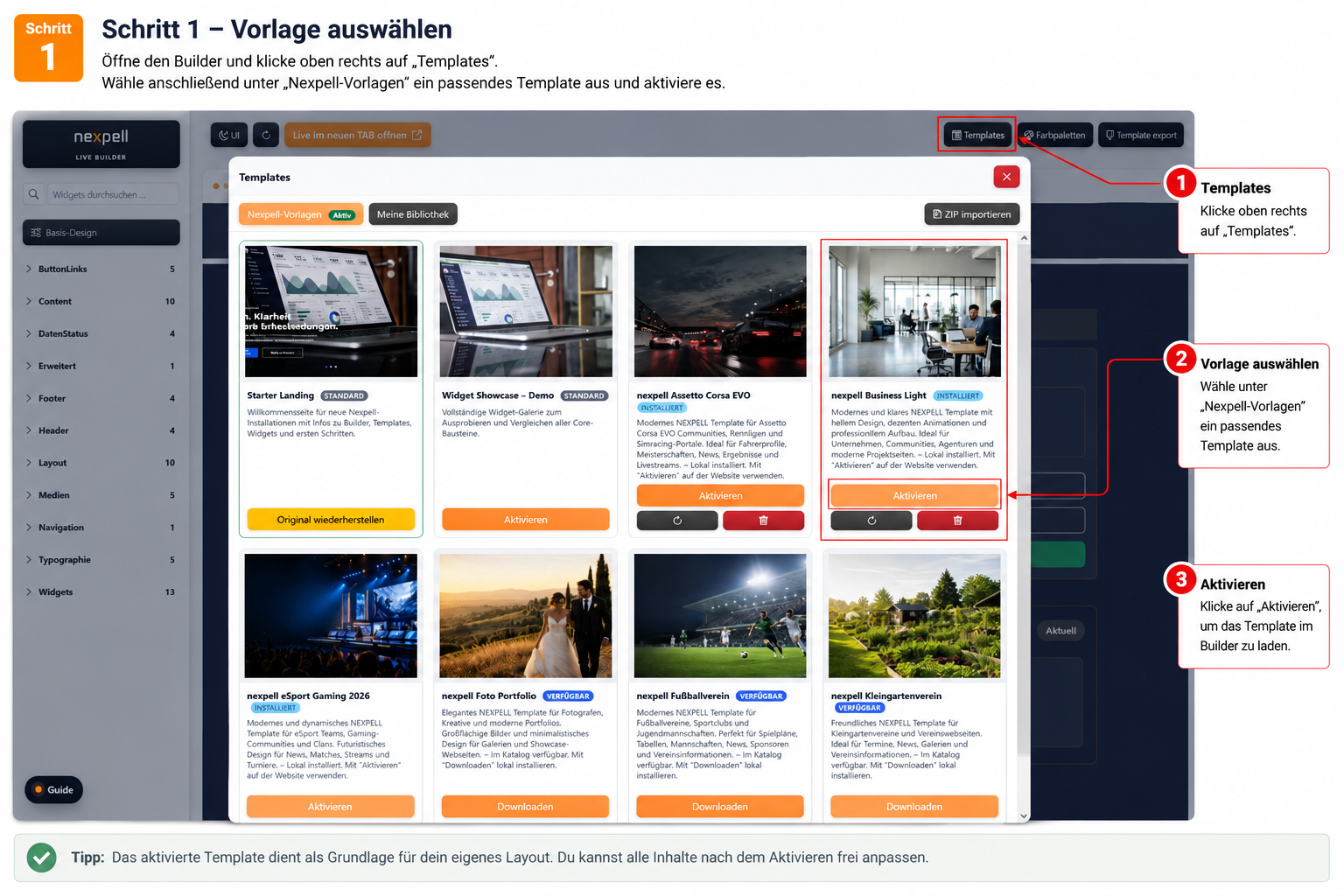Select the Nexpell-Vorlagen tab
The width and height of the screenshot is (1344, 896).
pos(301,214)
